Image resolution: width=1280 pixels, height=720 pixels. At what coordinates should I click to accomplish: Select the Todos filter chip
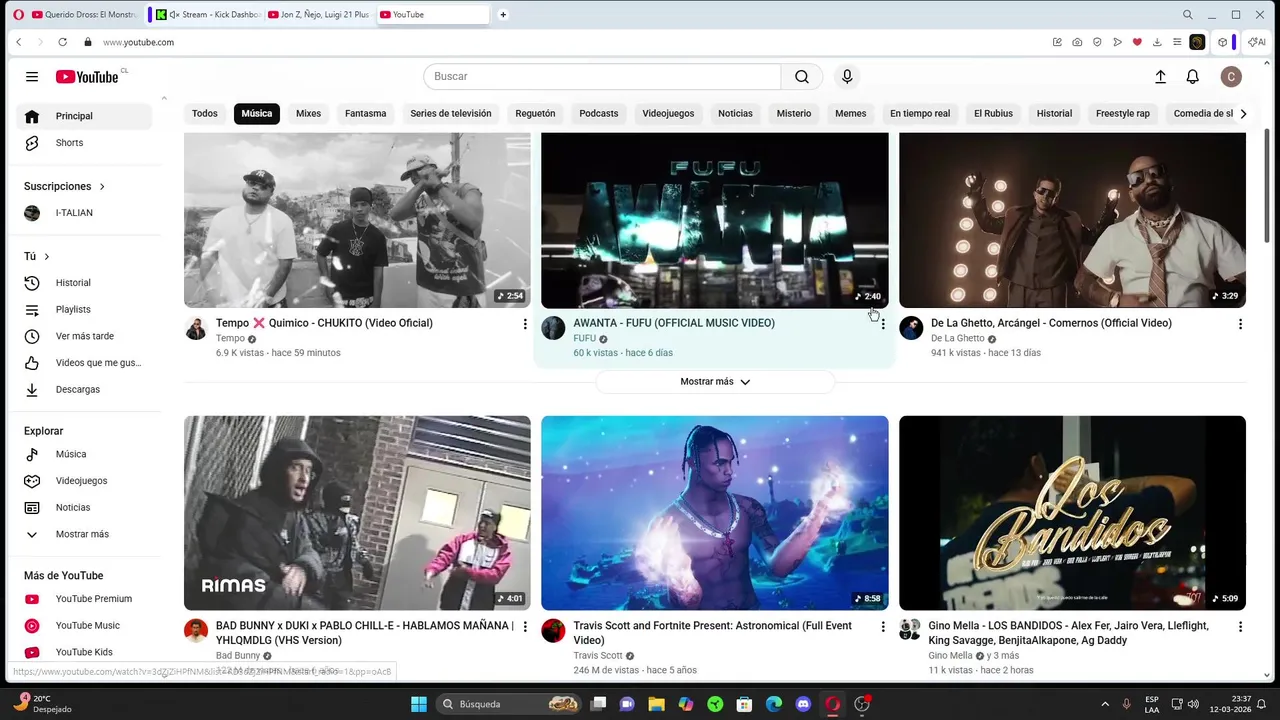tap(205, 114)
